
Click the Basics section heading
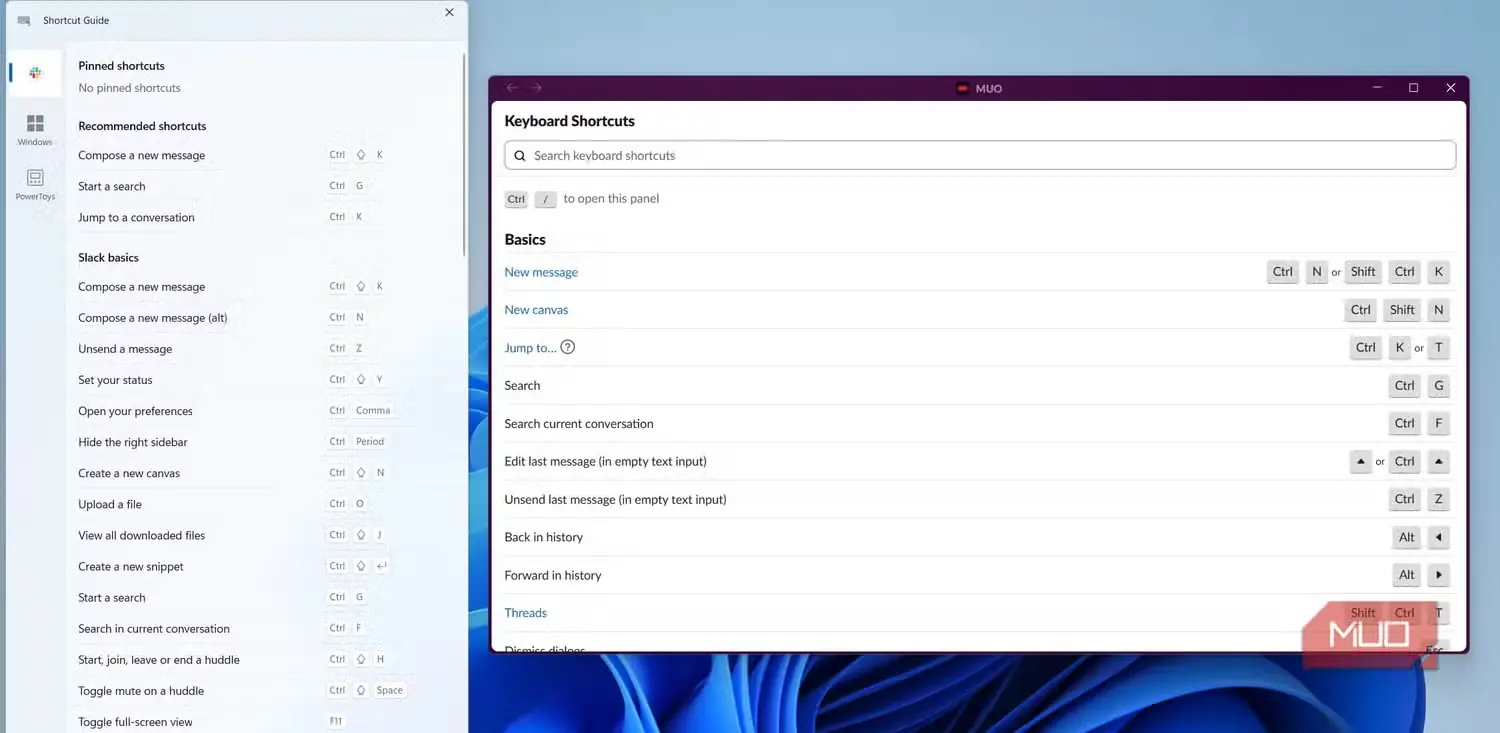[x=525, y=240]
